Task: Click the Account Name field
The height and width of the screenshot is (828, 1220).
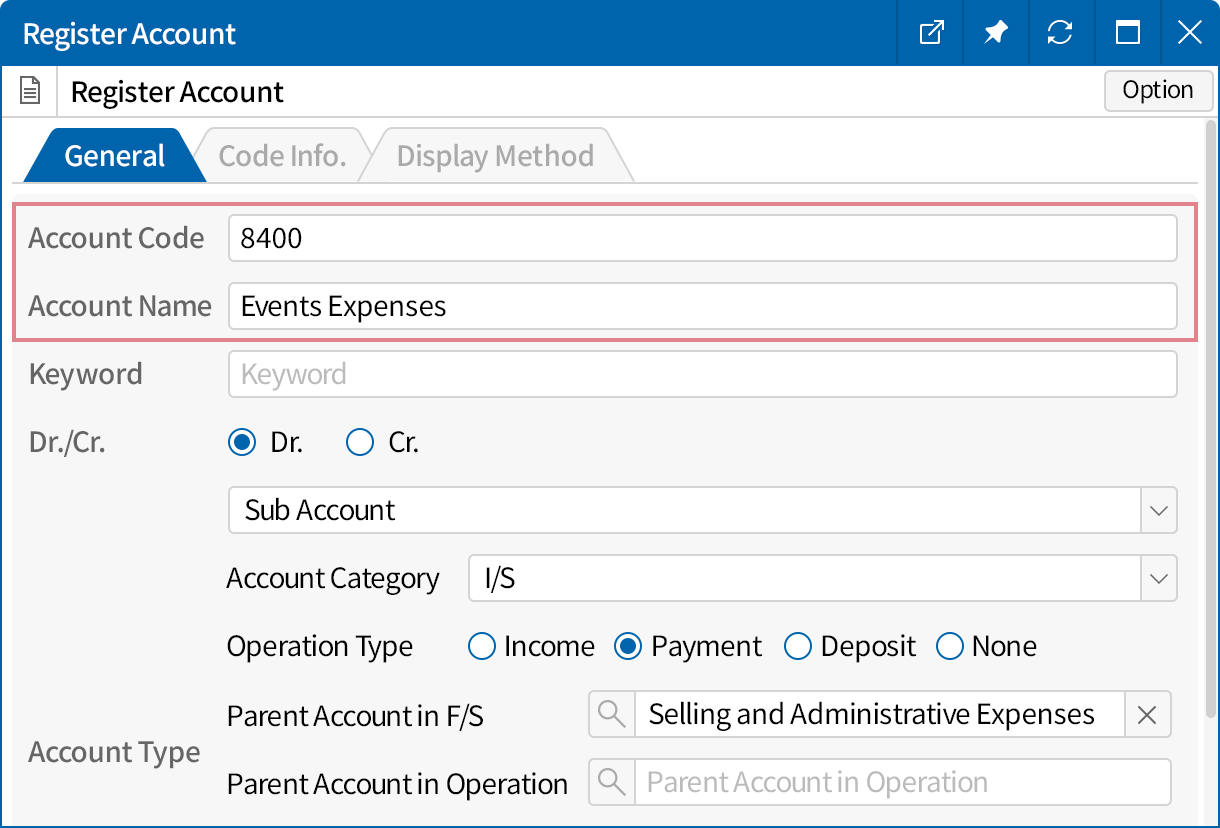Action: click(702, 306)
